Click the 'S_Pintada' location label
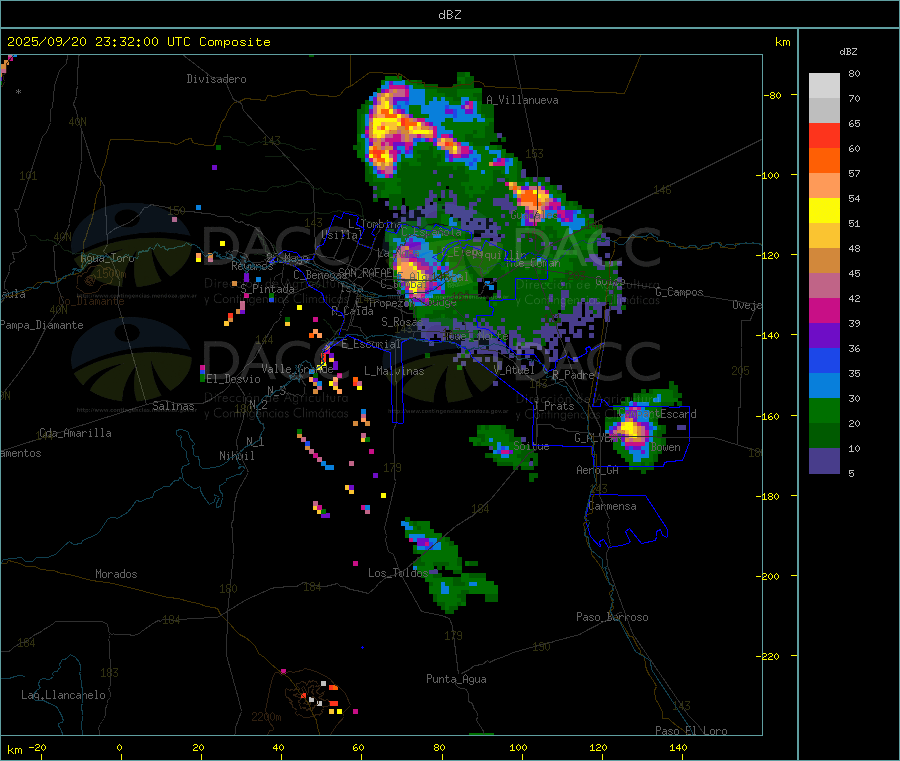 pos(267,289)
